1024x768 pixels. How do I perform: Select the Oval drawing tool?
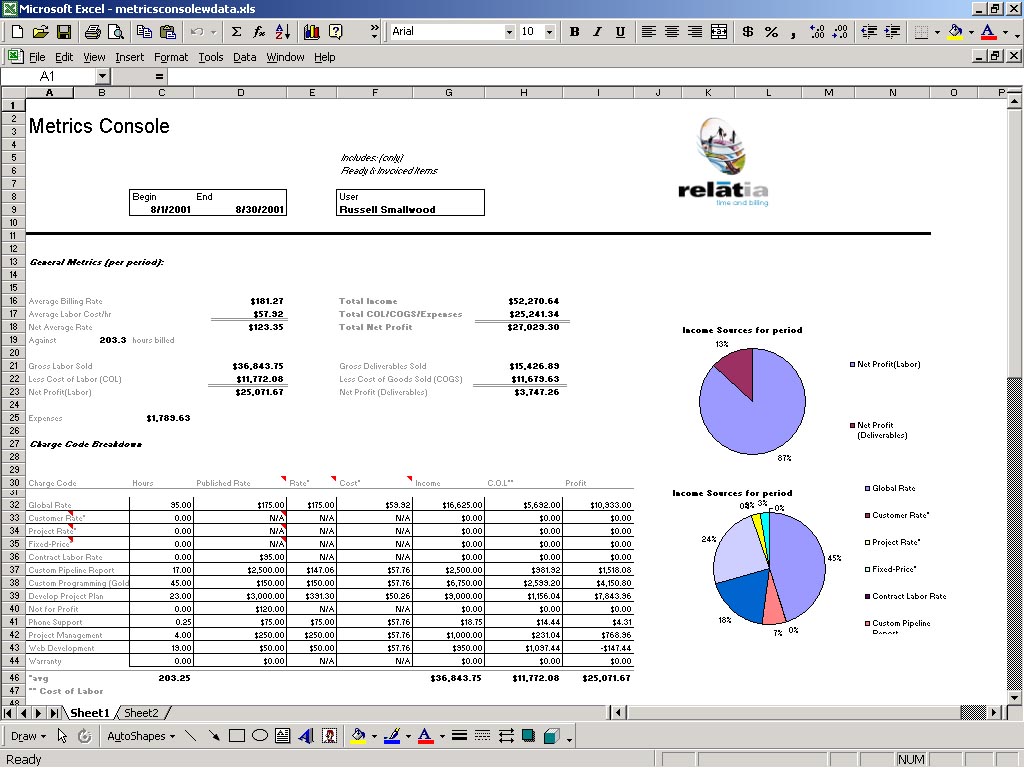click(x=260, y=736)
